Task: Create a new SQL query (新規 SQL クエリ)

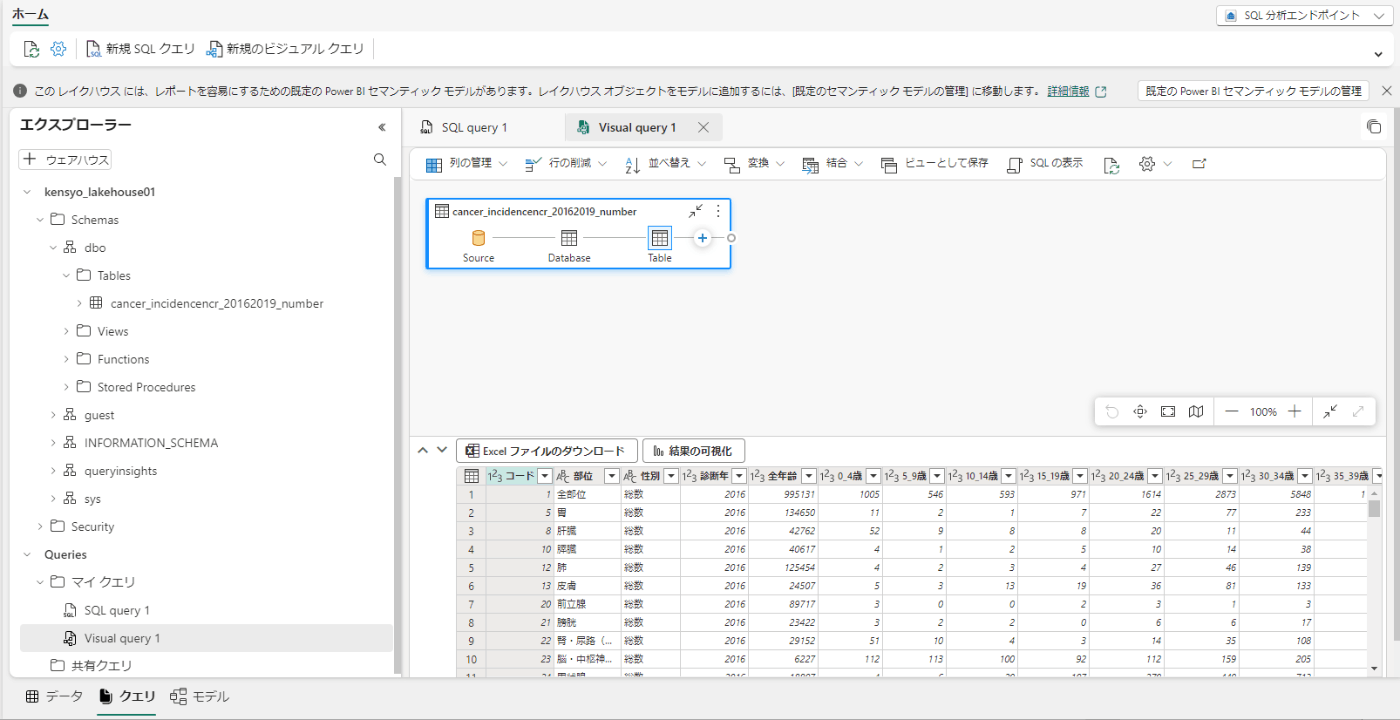Action: tap(140, 48)
